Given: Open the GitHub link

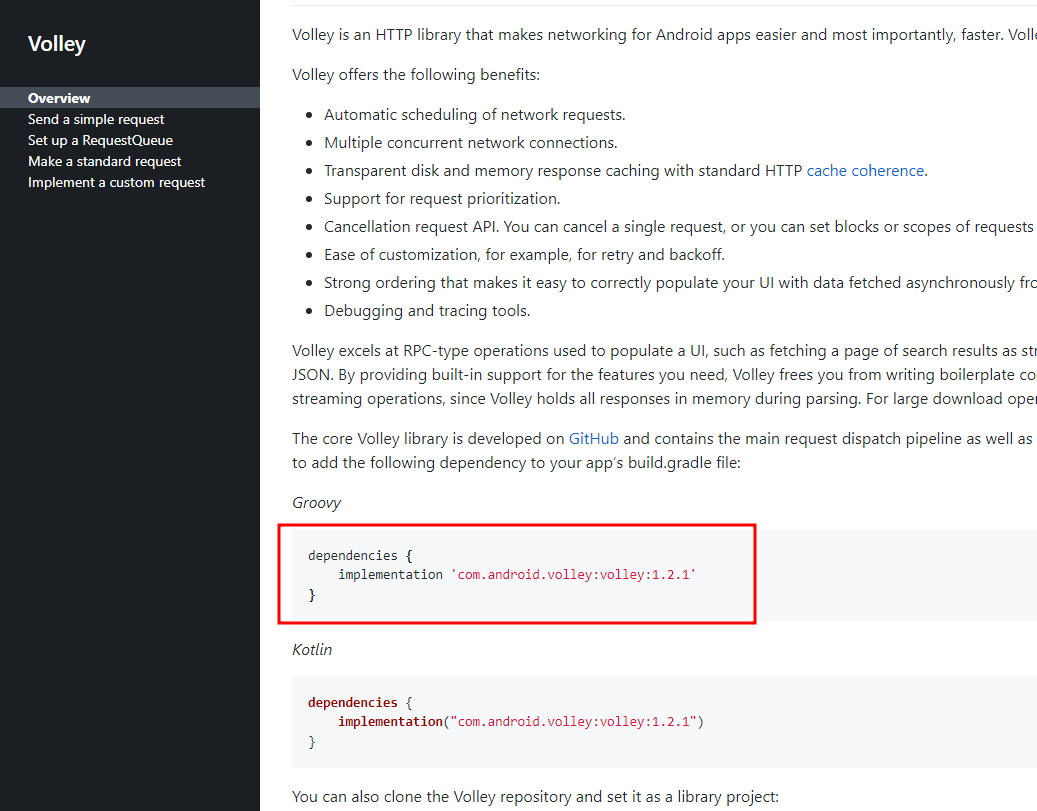Looking at the screenshot, I should (x=593, y=439).
